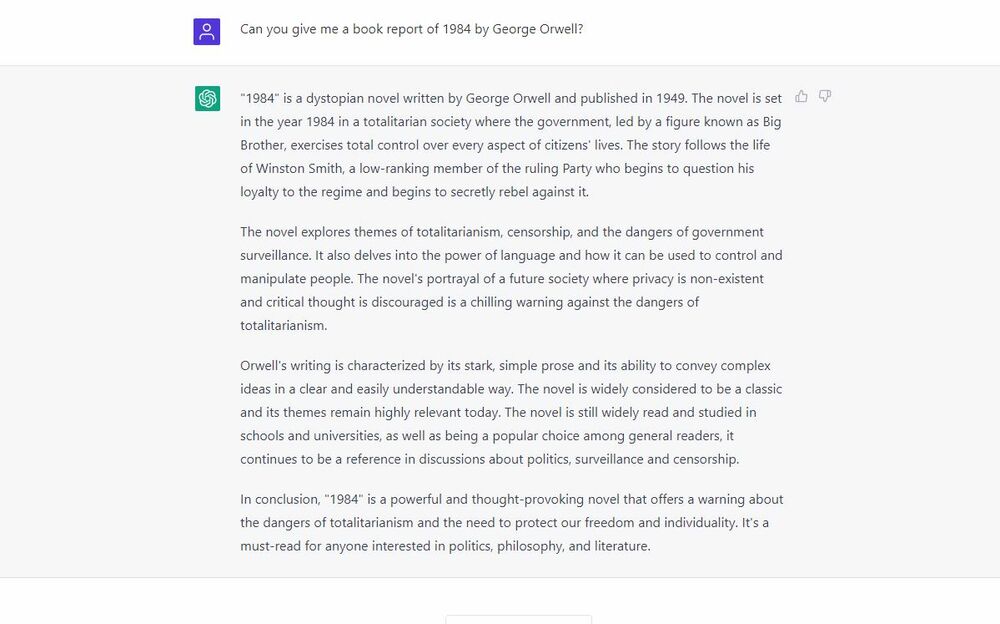This screenshot has width=1000, height=624.
Task: Click the partially visible button at the bottom
Action: click(x=518, y=619)
